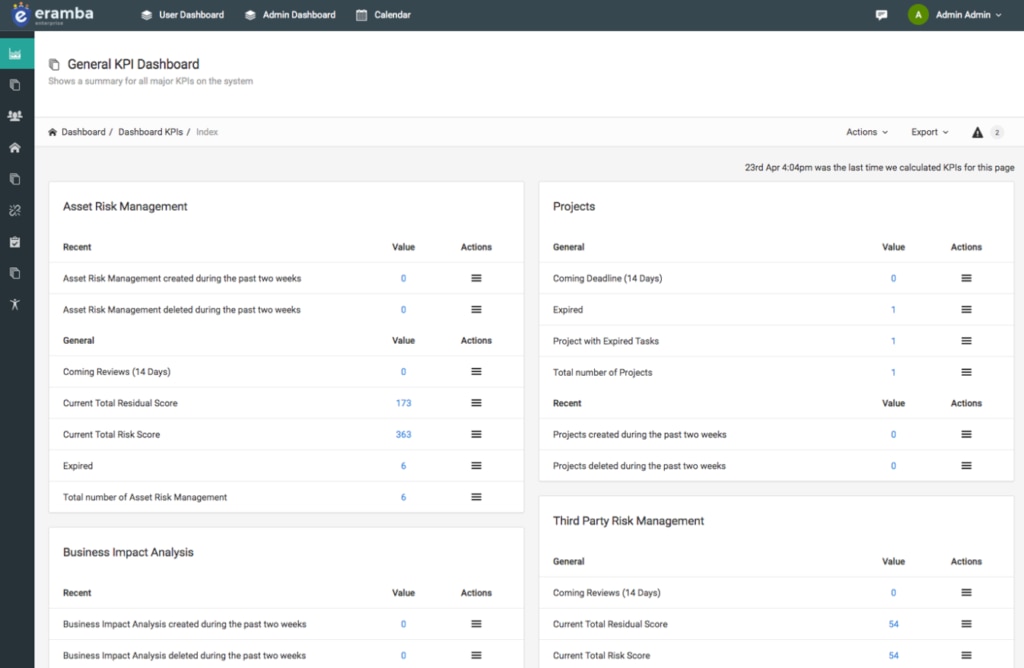Go to the Dashboard breadcrumb link
The width and height of the screenshot is (1024, 668).
[x=83, y=132]
